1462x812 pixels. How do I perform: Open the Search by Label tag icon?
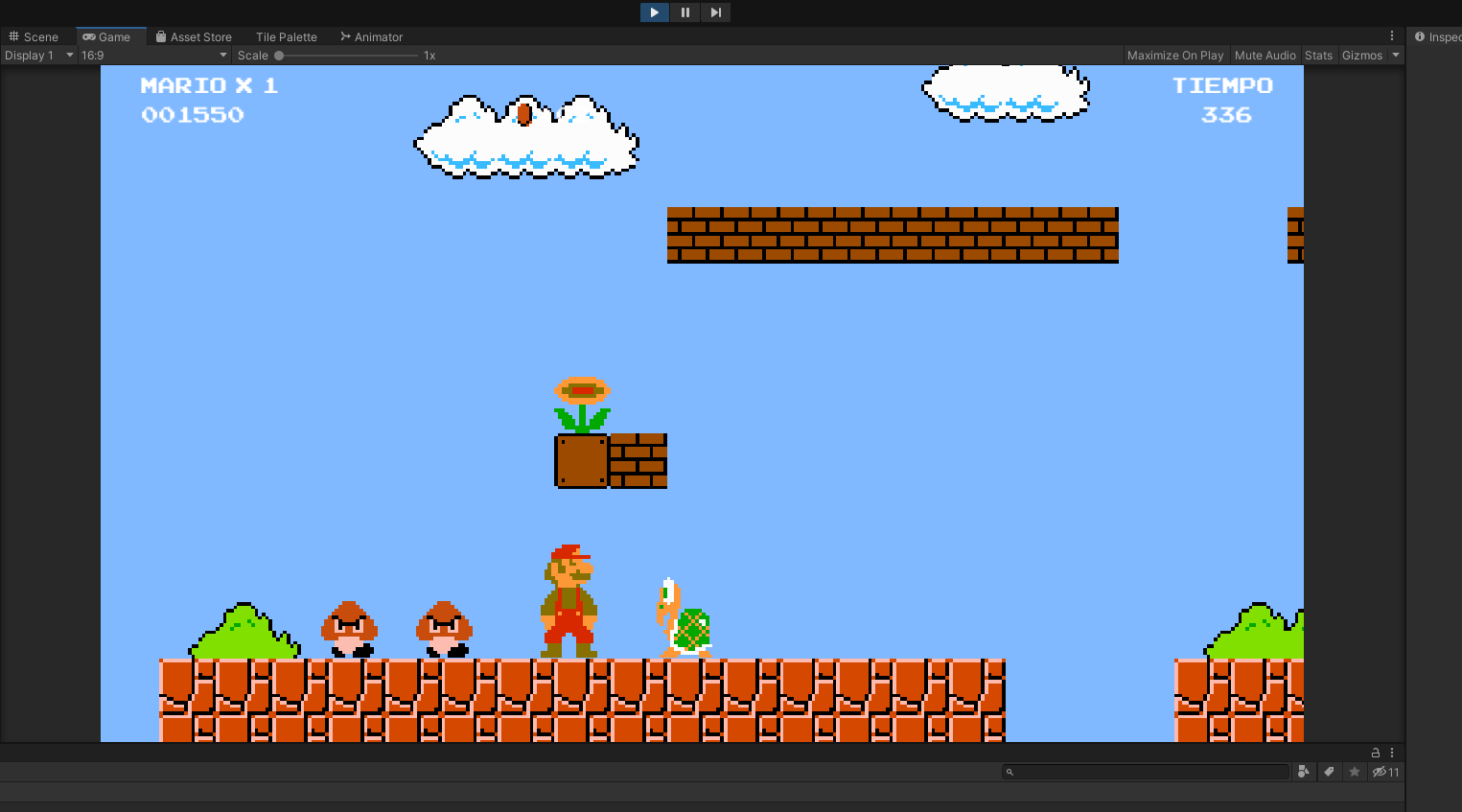pos(1329,772)
